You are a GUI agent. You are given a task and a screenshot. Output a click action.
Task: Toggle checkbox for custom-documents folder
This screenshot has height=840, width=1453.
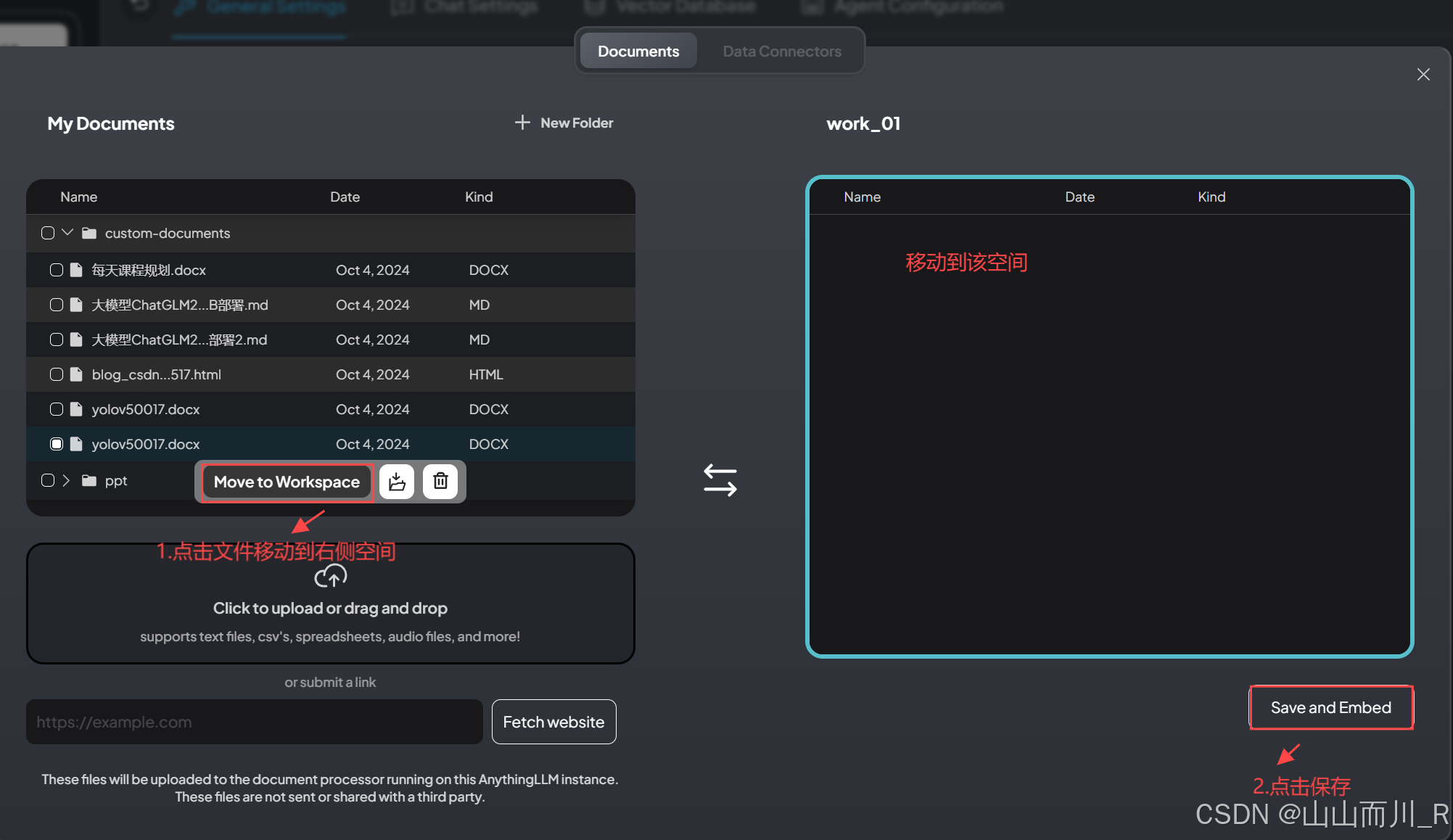point(48,233)
